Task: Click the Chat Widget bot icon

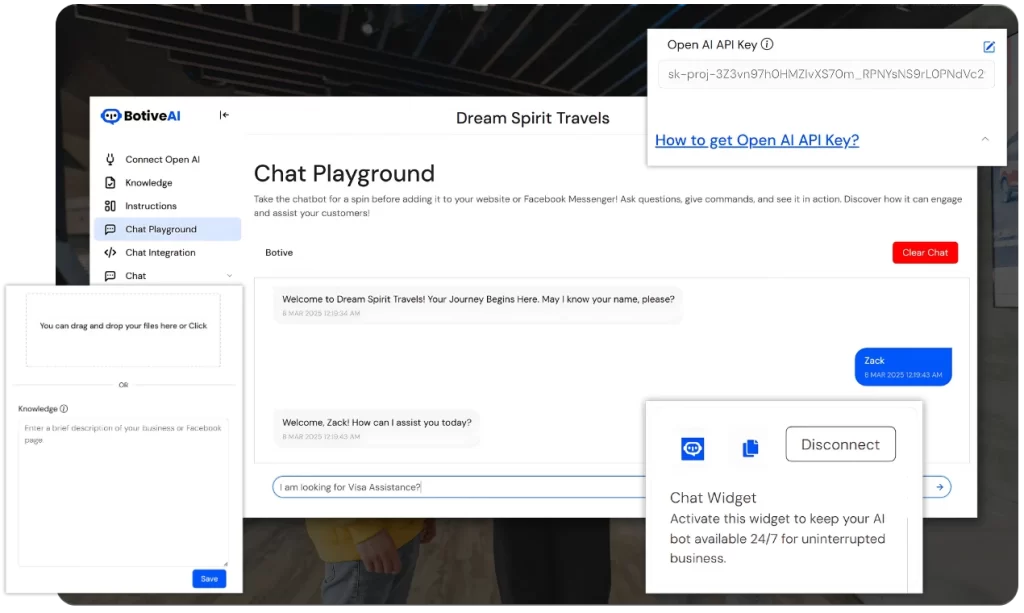Action: coord(692,450)
